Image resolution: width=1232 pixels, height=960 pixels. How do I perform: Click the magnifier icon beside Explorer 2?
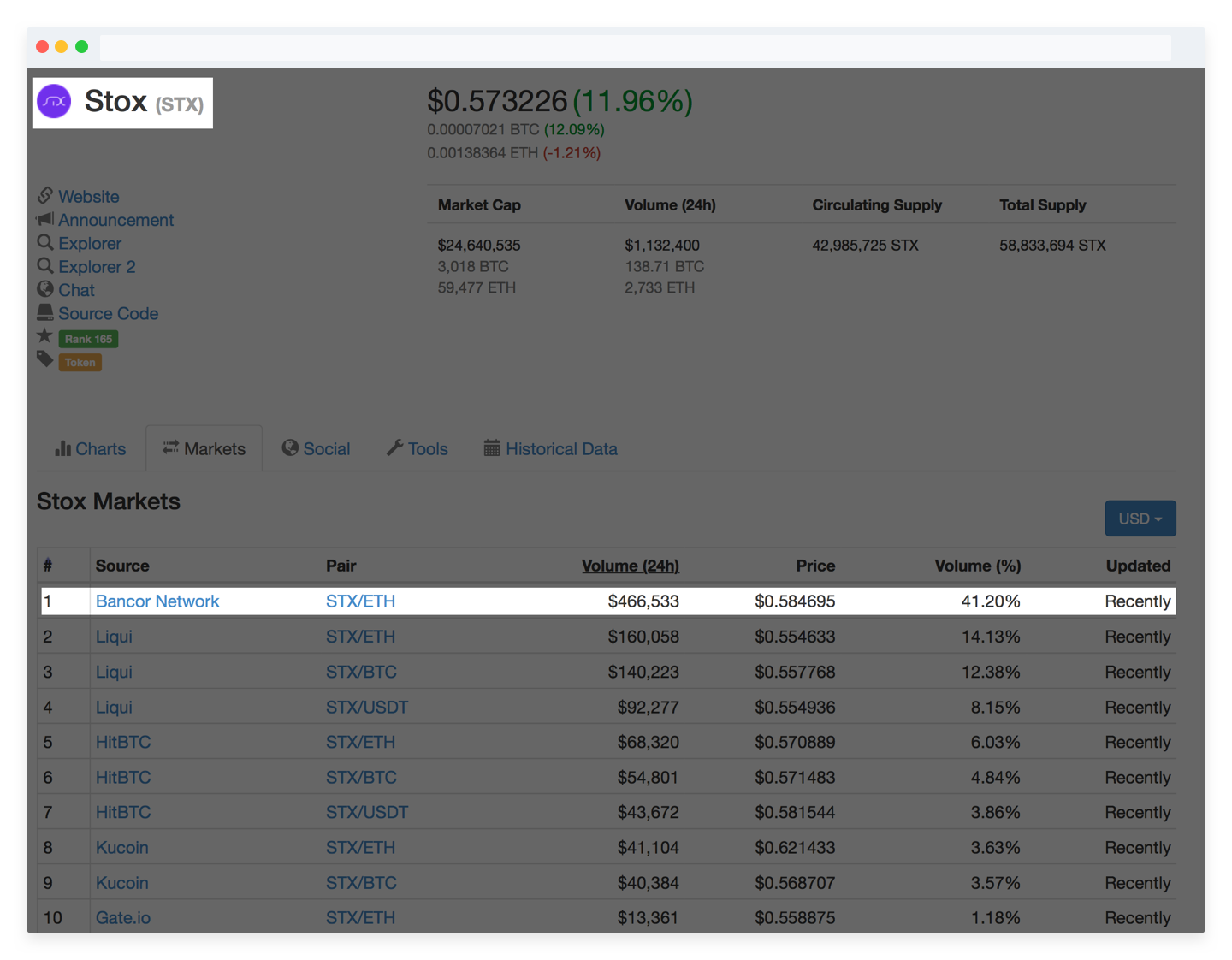click(45, 266)
